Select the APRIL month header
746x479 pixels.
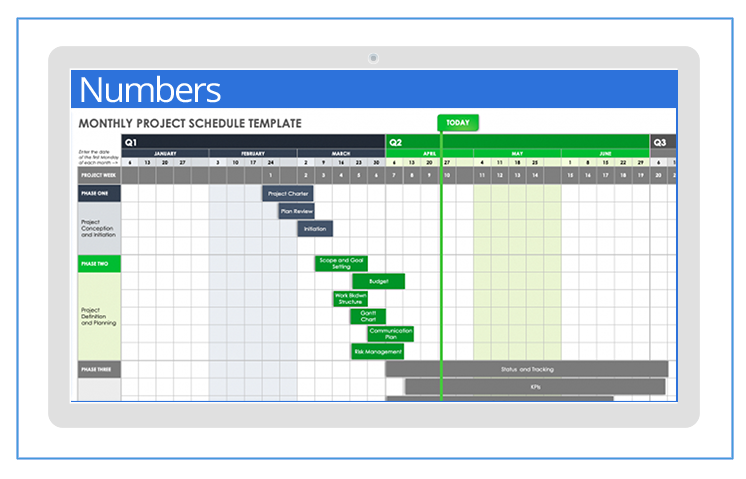pyautogui.click(x=429, y=153)
